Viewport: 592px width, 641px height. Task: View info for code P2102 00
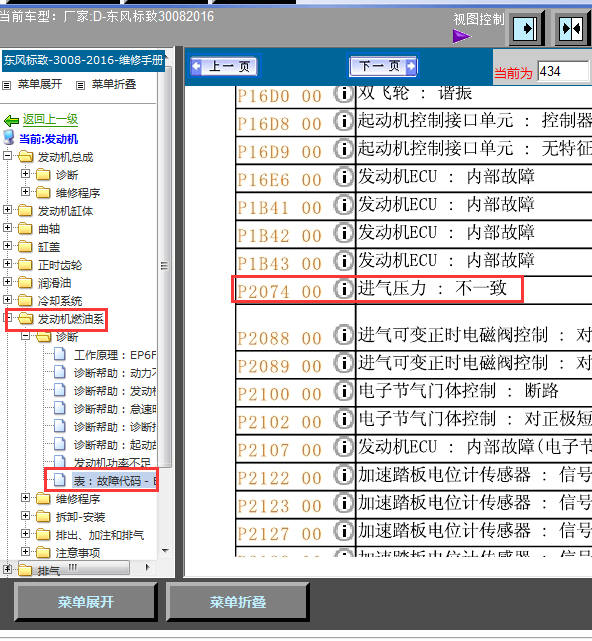pyautogui.click(x=344, y=419)
